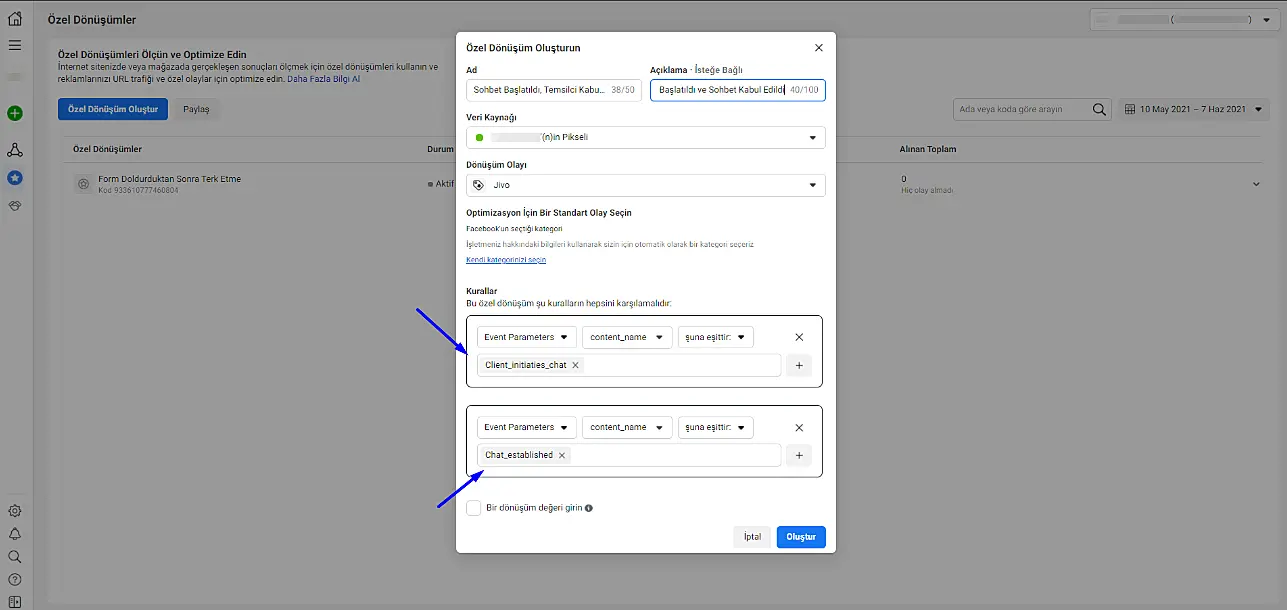This screenshot has width=1287, height=610.
Task: Enable the 'Bir dönüşüm değeri girin' checkbox
Action: tap(474, 508)
